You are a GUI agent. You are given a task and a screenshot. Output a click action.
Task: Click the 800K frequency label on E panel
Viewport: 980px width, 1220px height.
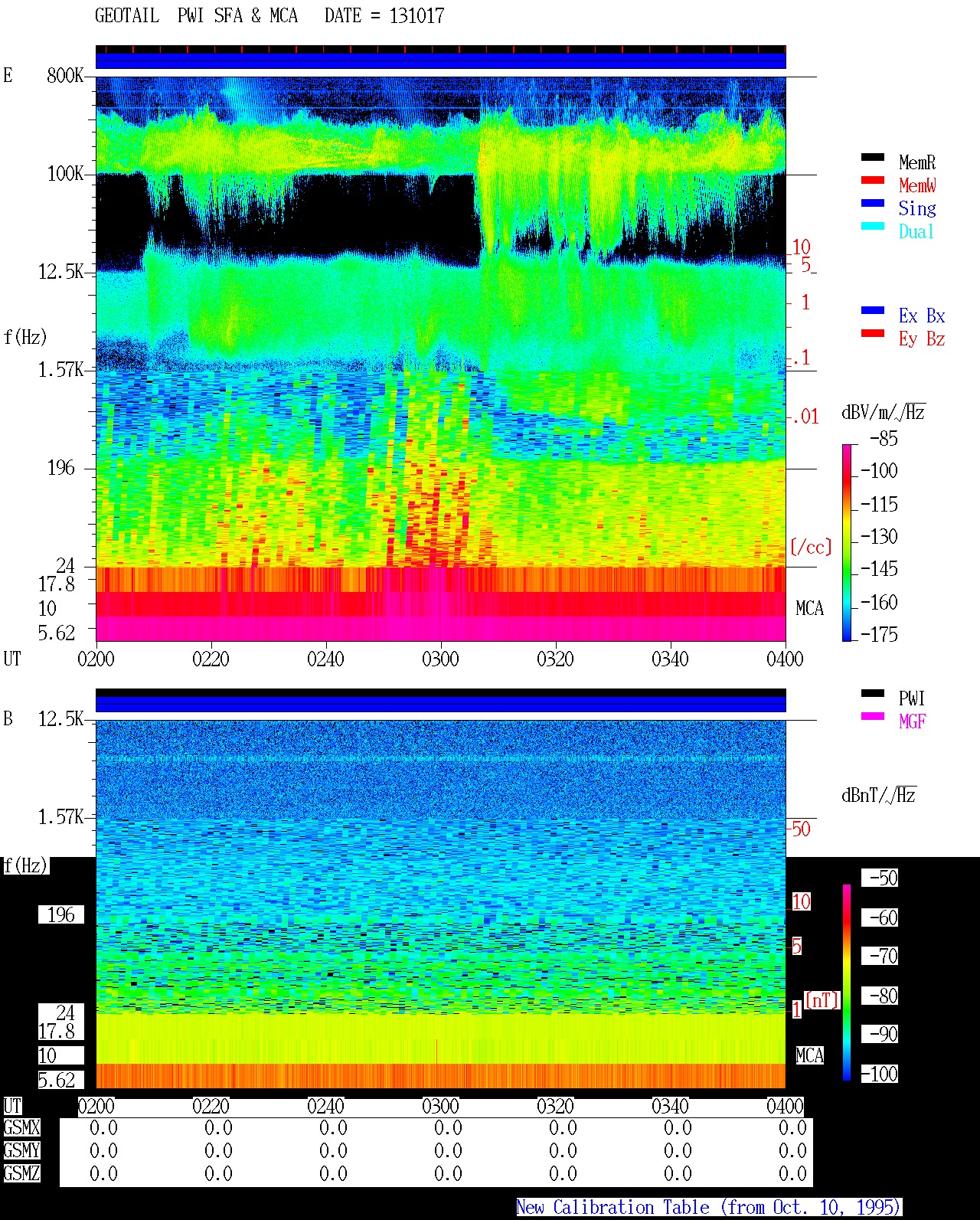click(65, 76)
